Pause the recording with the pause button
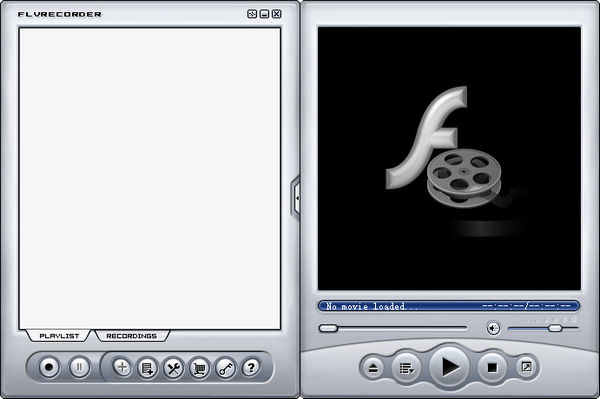600x399 pixels. 79,367
